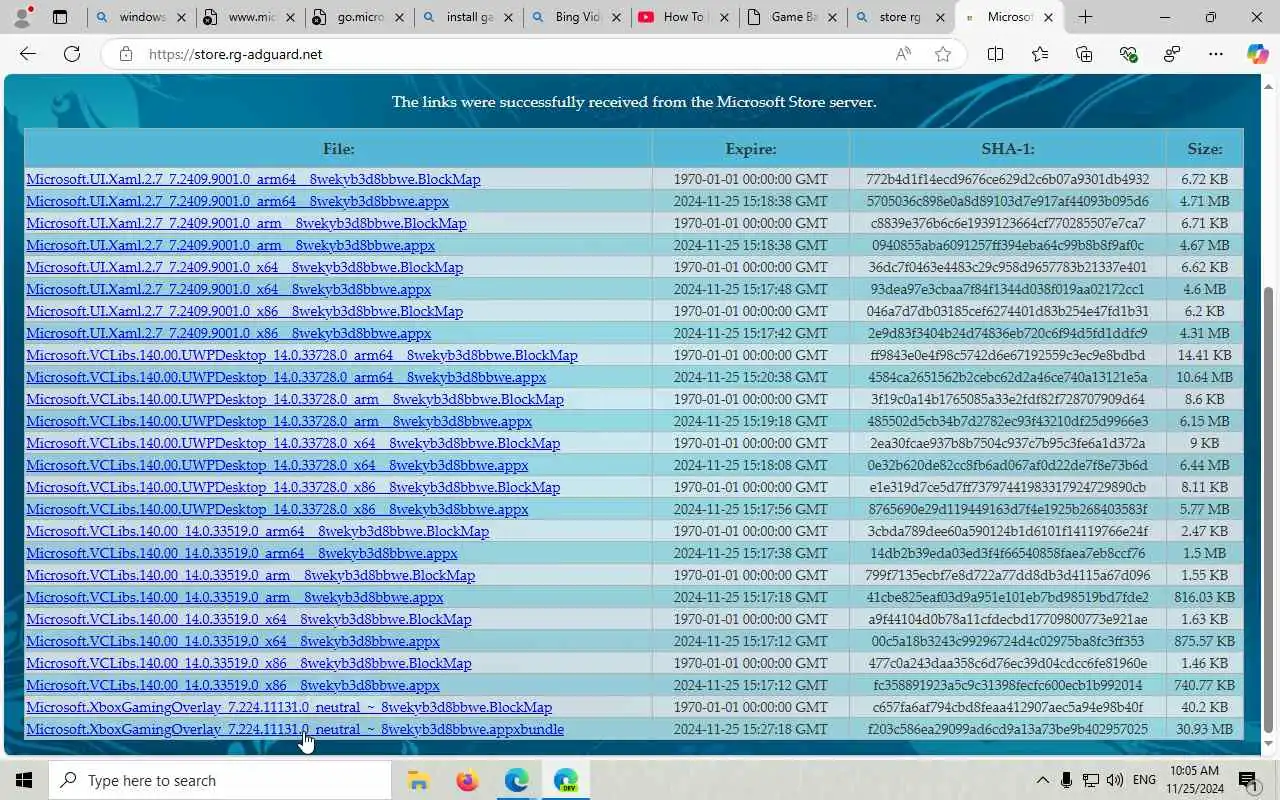Image resolution: width=1280 pixels, height=800 pixels.
Task: Download UI.Xaml.2.7 x86 appx link
Action: (x=228, y=333)
